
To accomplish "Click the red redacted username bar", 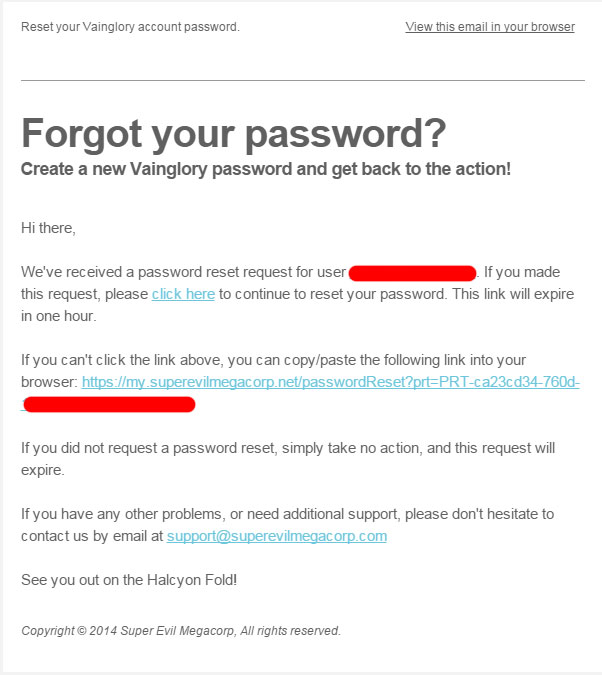I will pyautogui.click(x=412, y=273).
